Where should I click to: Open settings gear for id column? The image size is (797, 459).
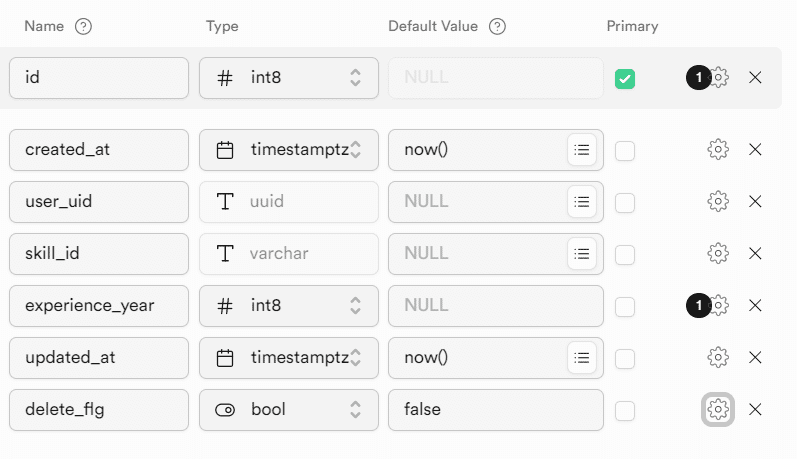coord(719,77)
